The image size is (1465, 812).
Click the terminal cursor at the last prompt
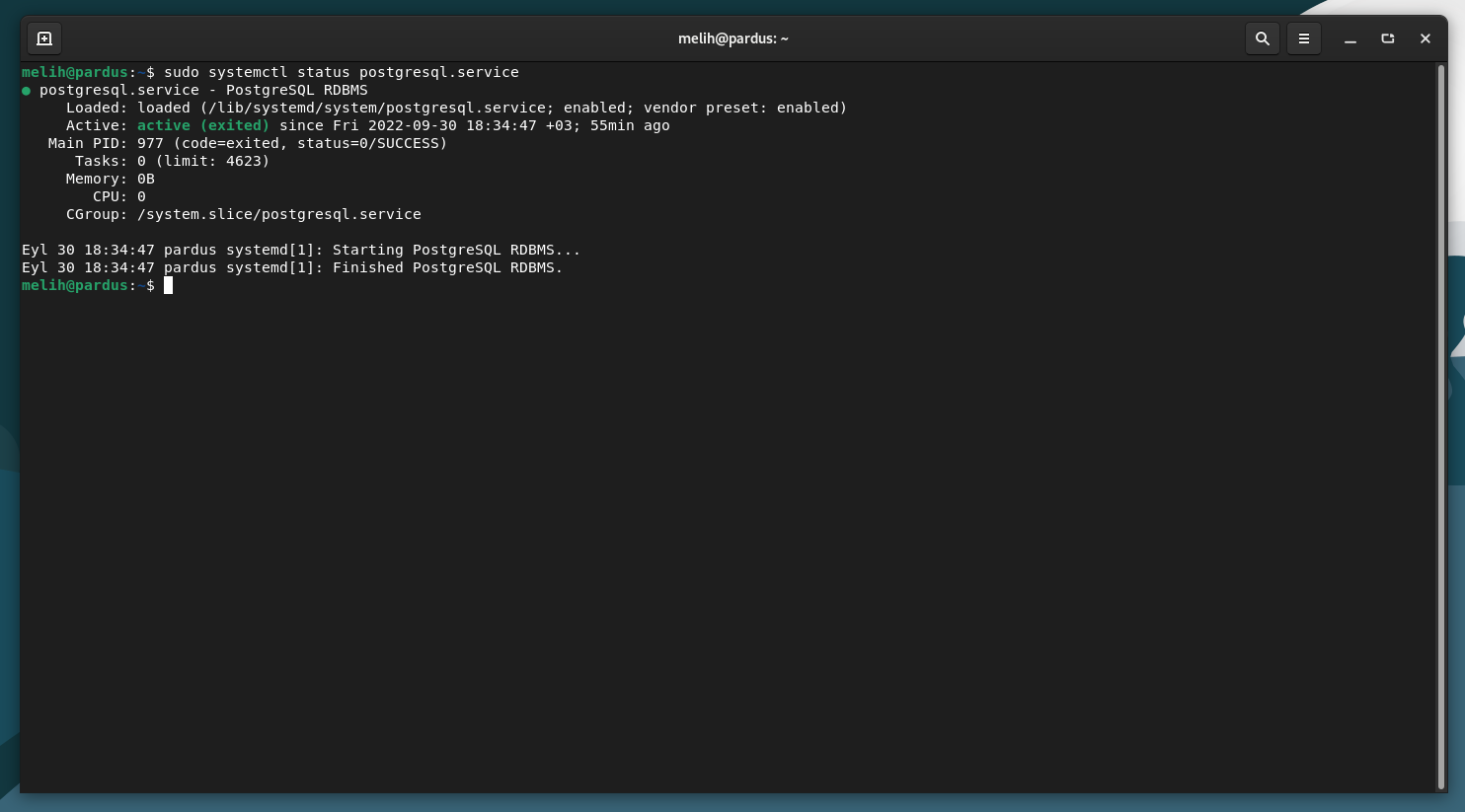168,285
